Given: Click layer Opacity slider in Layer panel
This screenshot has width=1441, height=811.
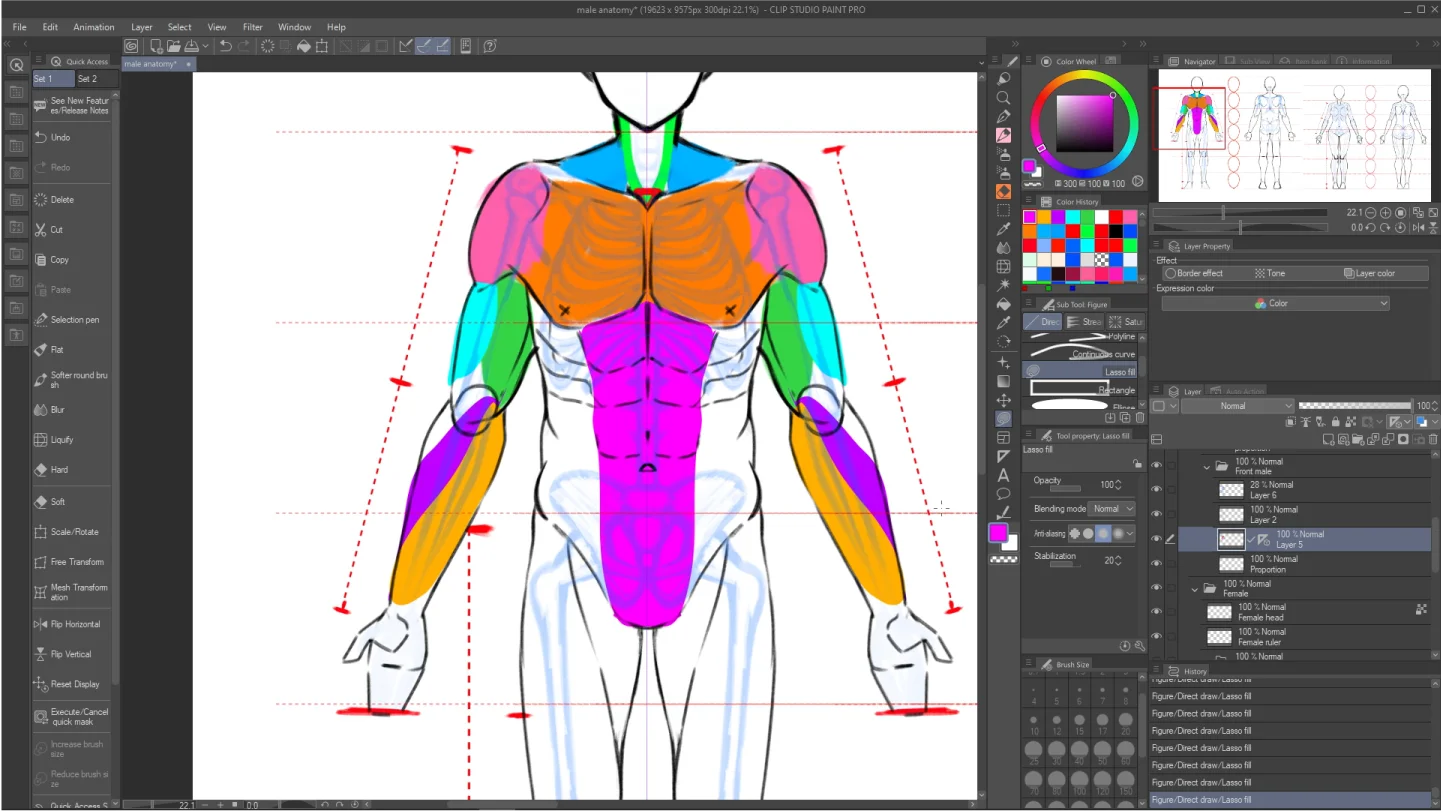Looking at the screenshot, I should click(x=1354, y=406).
